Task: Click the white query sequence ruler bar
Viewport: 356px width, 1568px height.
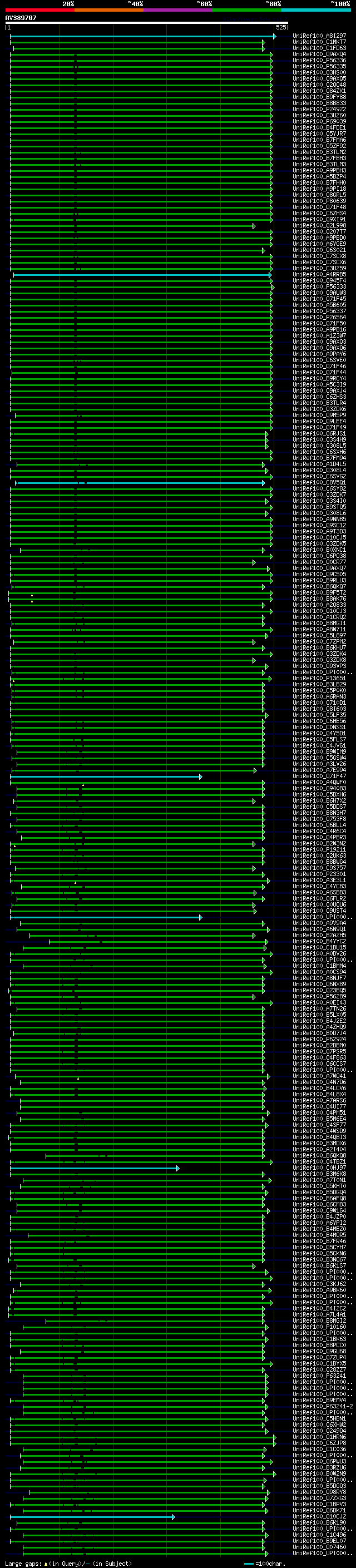Action: [x=146, y=22]
